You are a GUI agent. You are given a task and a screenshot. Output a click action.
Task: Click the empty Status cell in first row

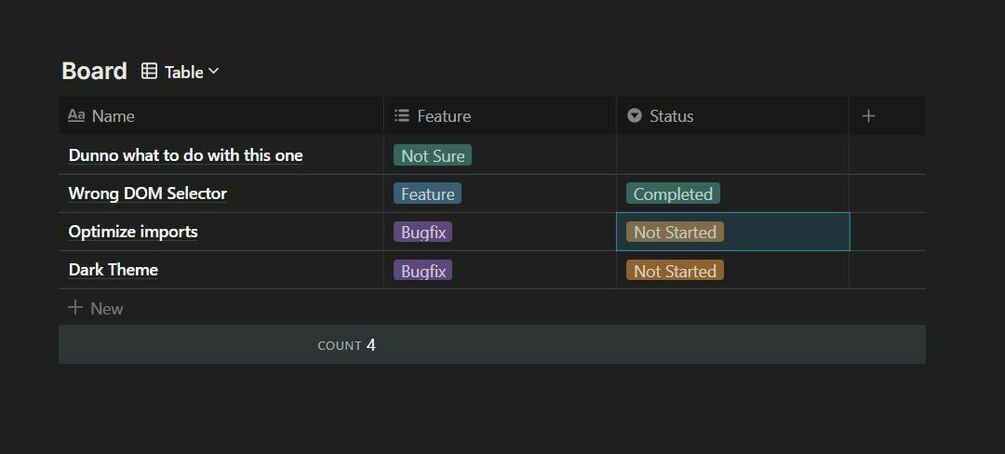click(732, 155)
